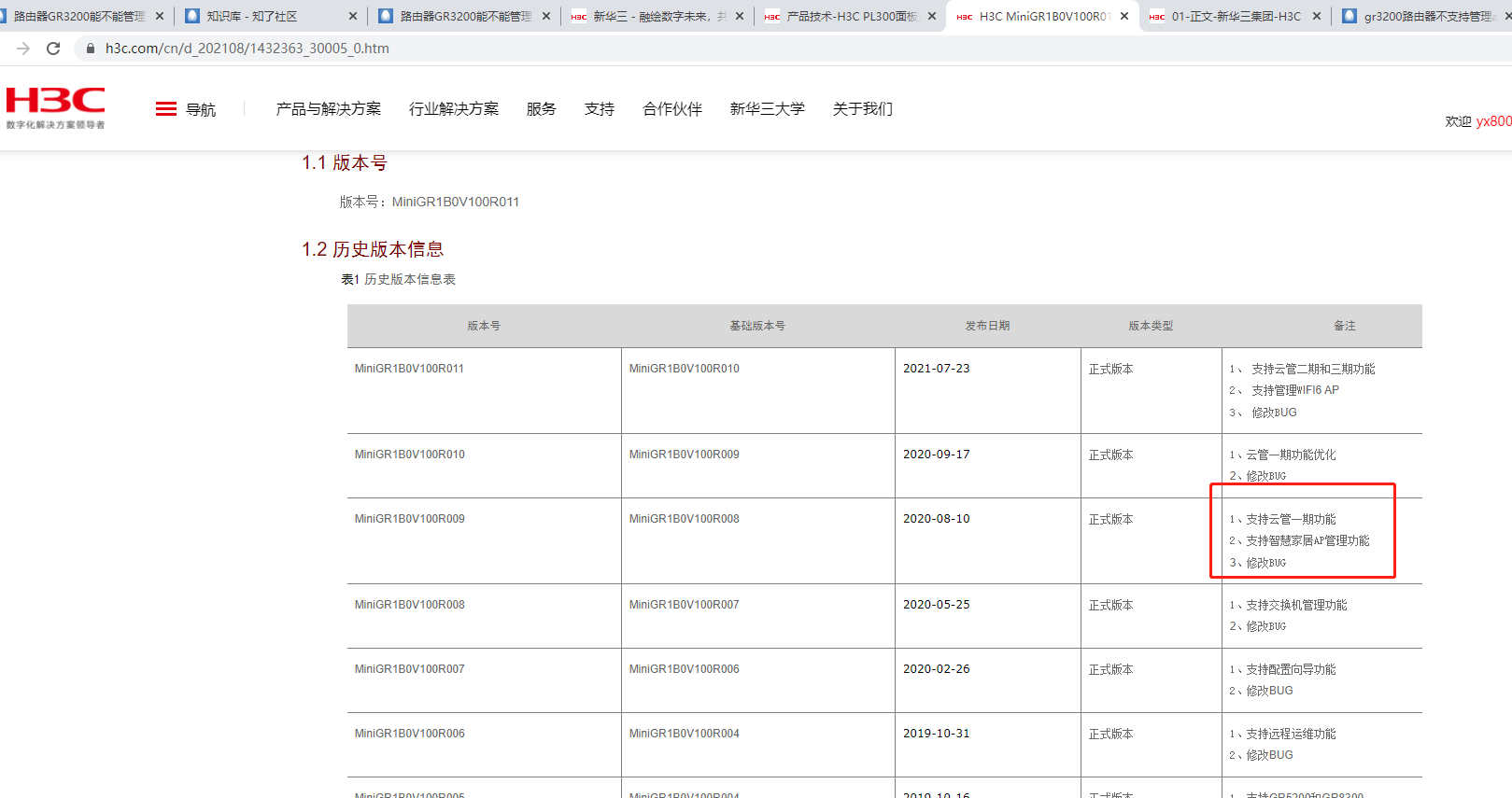Click the note 云管一期功能优化
Viewport: 1512px width, 798px height.
pyautogui.click(x=1291, y=455)
